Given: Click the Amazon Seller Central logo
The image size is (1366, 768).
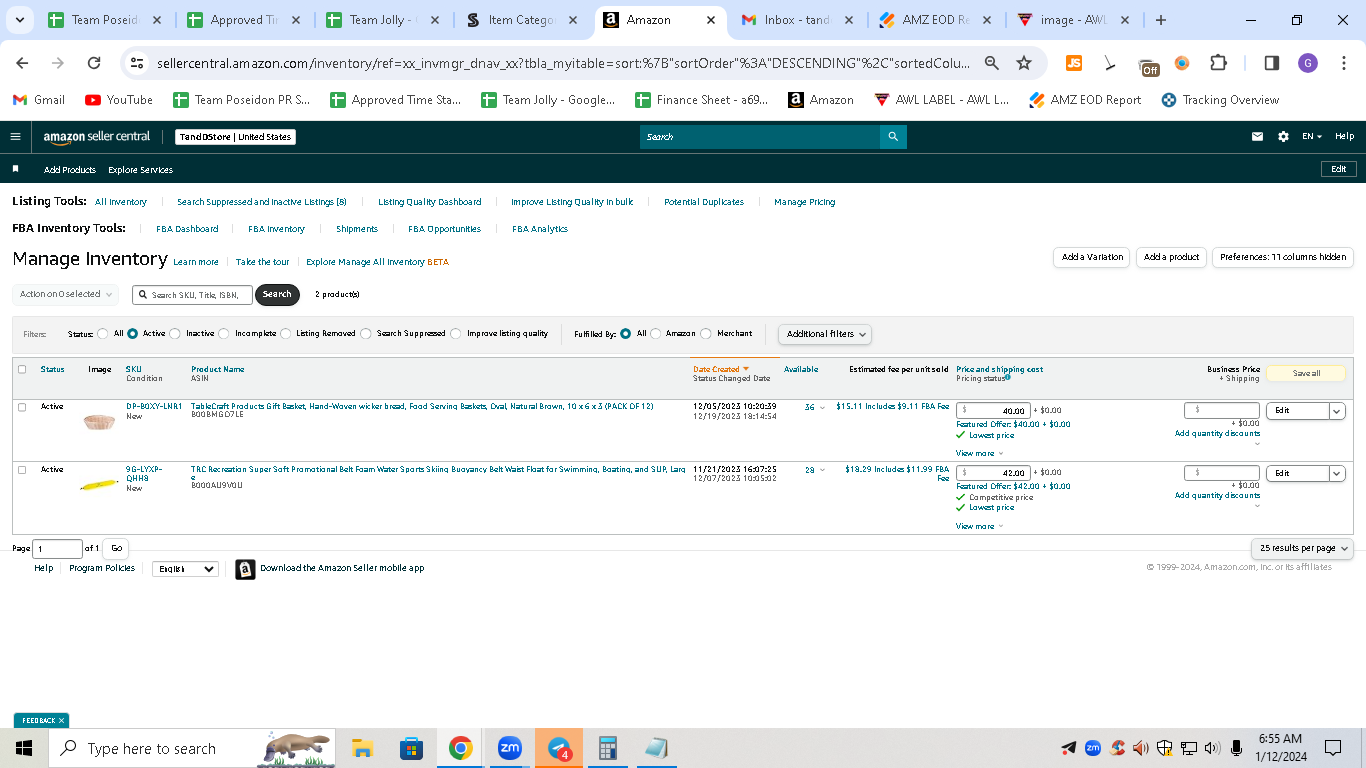Looking at the screenshot, I should 97,137.
